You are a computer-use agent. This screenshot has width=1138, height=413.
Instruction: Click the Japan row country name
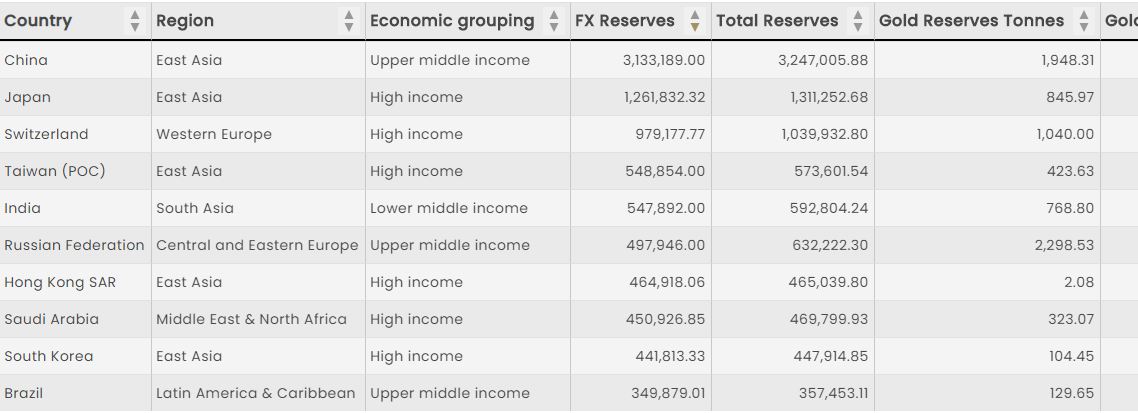(x=27, y=97)
